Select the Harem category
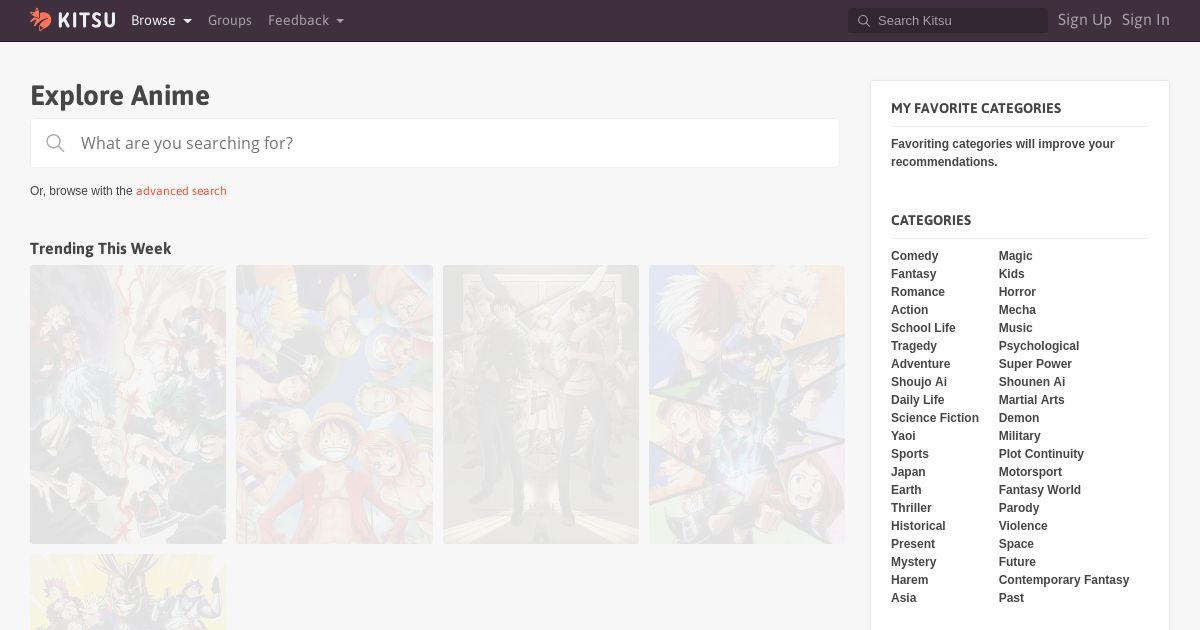 point(909,580)
